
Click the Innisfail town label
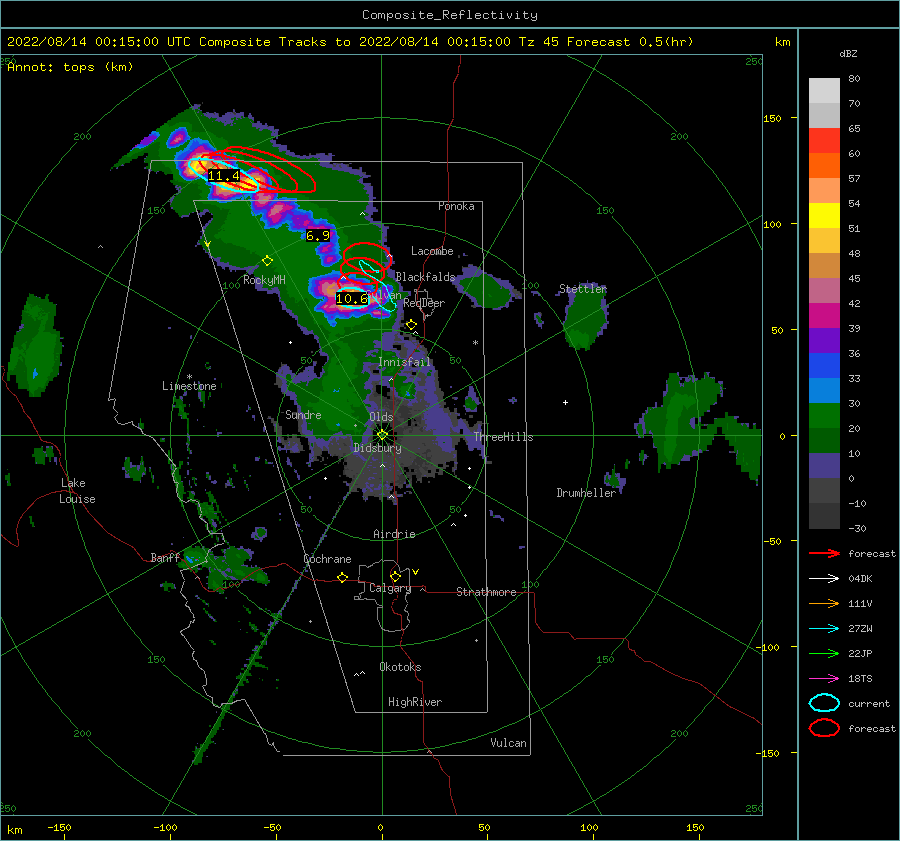[404, 362]
